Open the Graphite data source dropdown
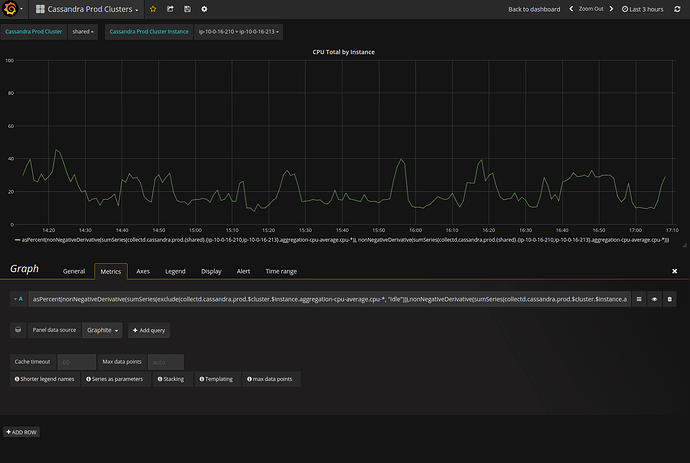The width and height of the screenshot is (690, 463). pos(102,329)
